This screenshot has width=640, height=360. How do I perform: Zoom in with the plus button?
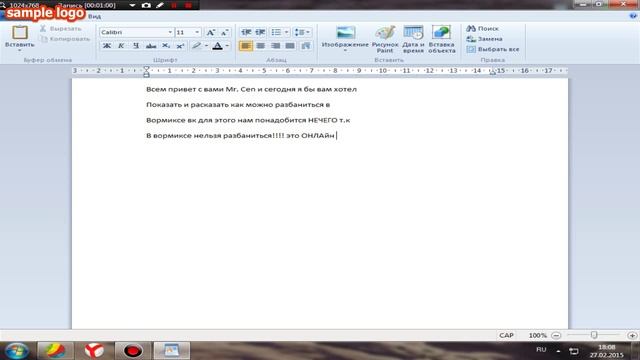633,336
